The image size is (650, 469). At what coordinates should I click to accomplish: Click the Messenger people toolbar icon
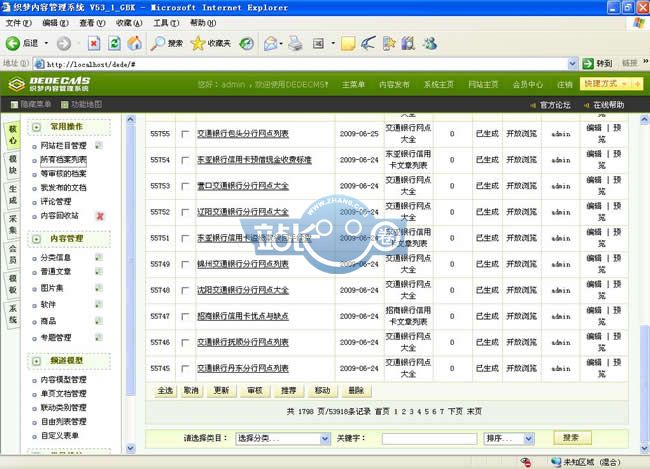pos(430,43)
